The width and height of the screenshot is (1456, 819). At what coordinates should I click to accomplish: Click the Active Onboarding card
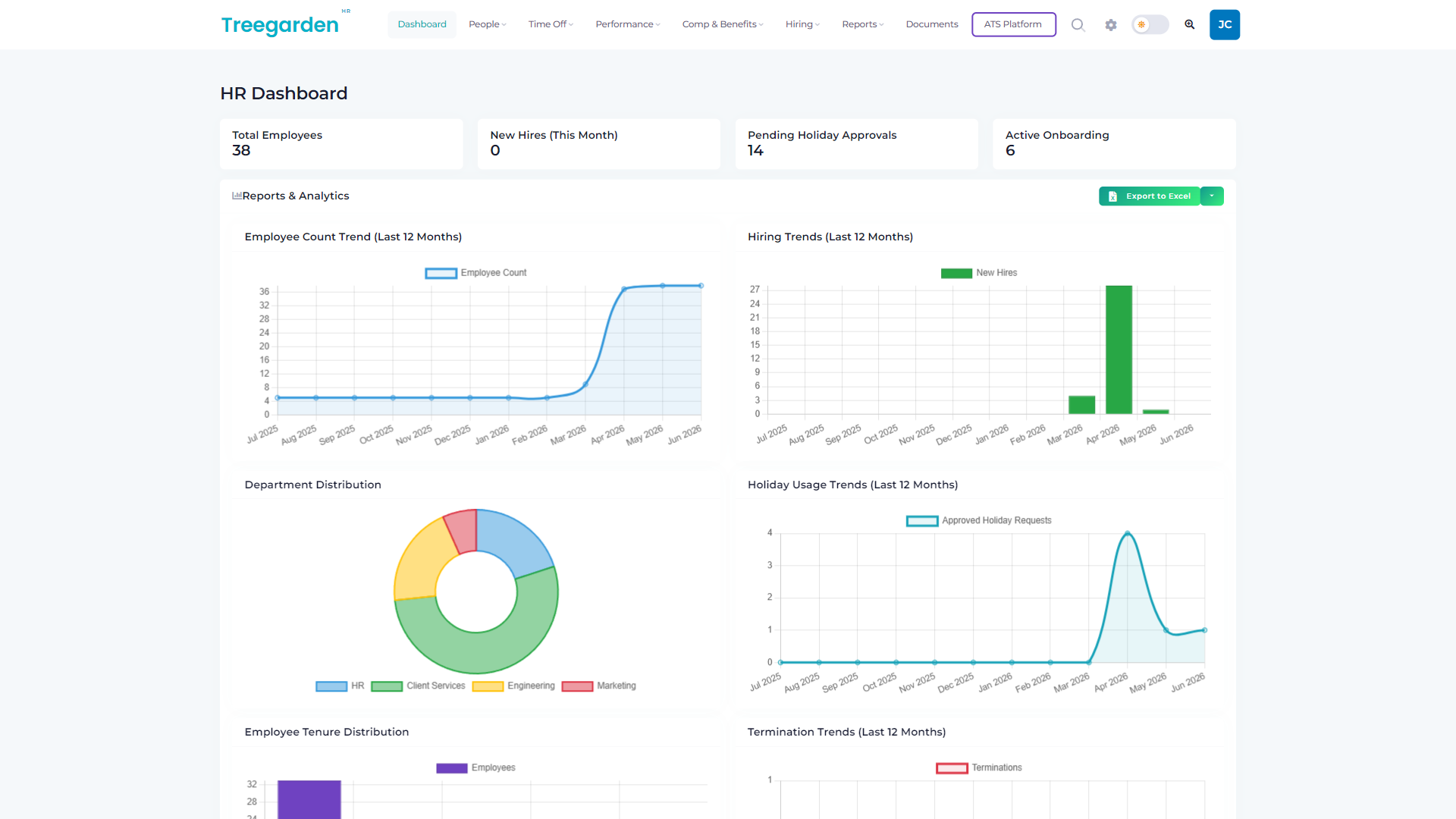1115,144
